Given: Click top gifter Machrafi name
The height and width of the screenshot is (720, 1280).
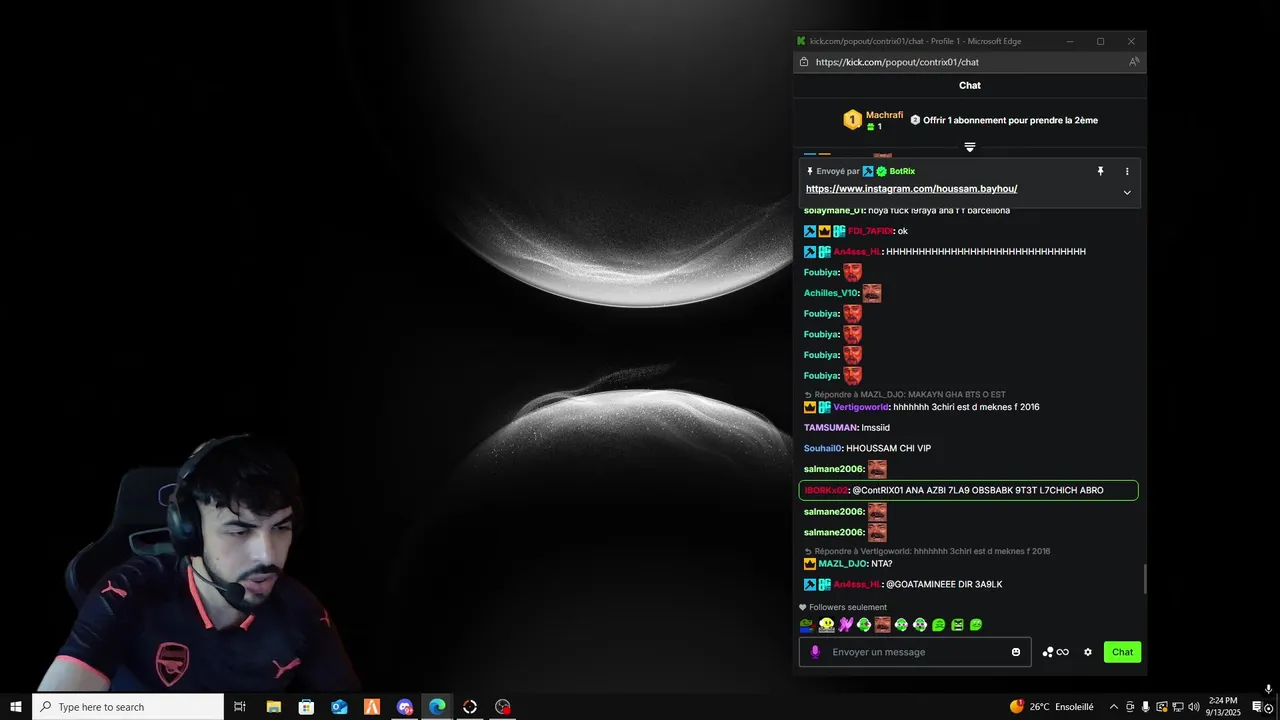Looking at the screenshot, I should 884,115.
